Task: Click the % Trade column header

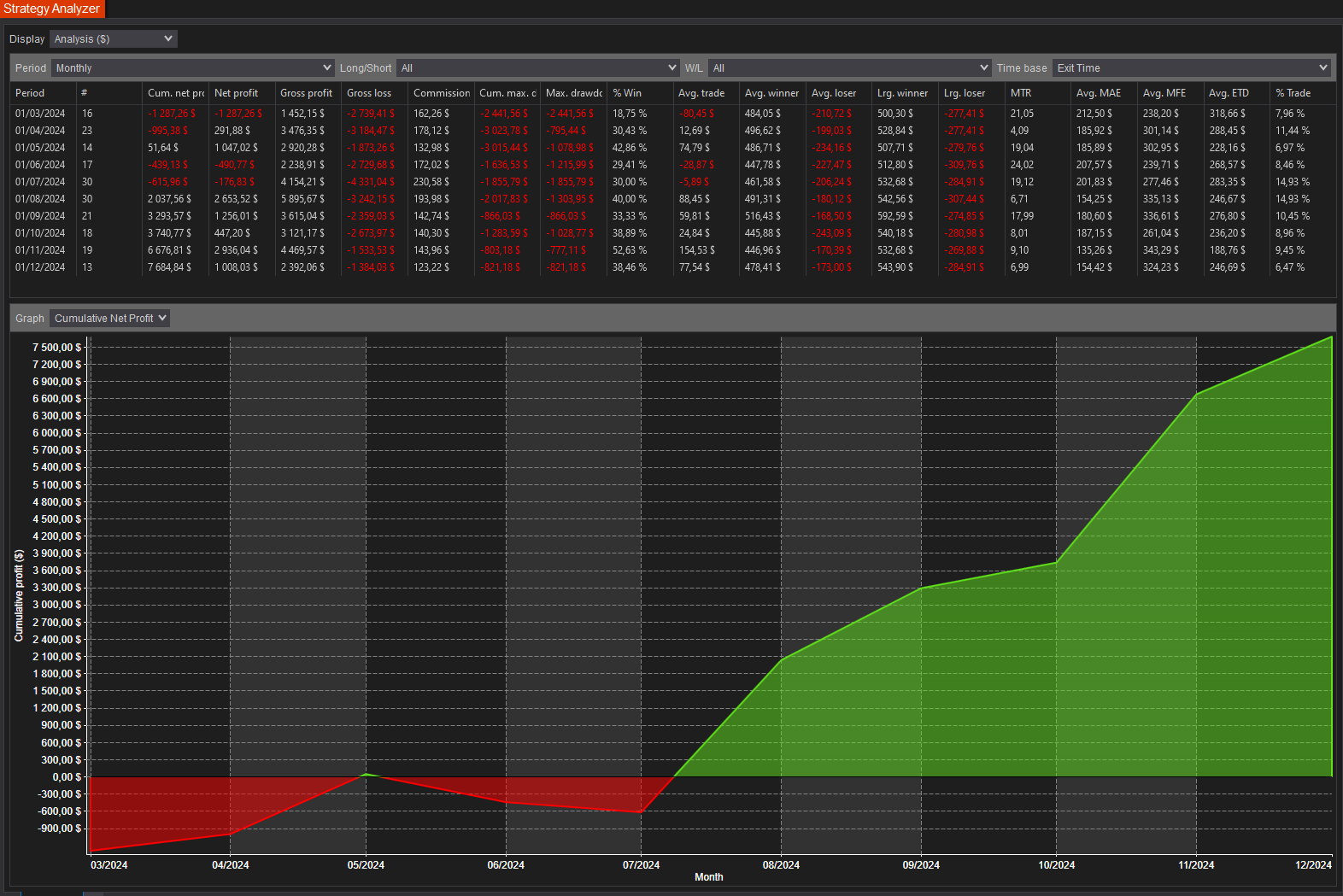Action: click(1303, 93)
